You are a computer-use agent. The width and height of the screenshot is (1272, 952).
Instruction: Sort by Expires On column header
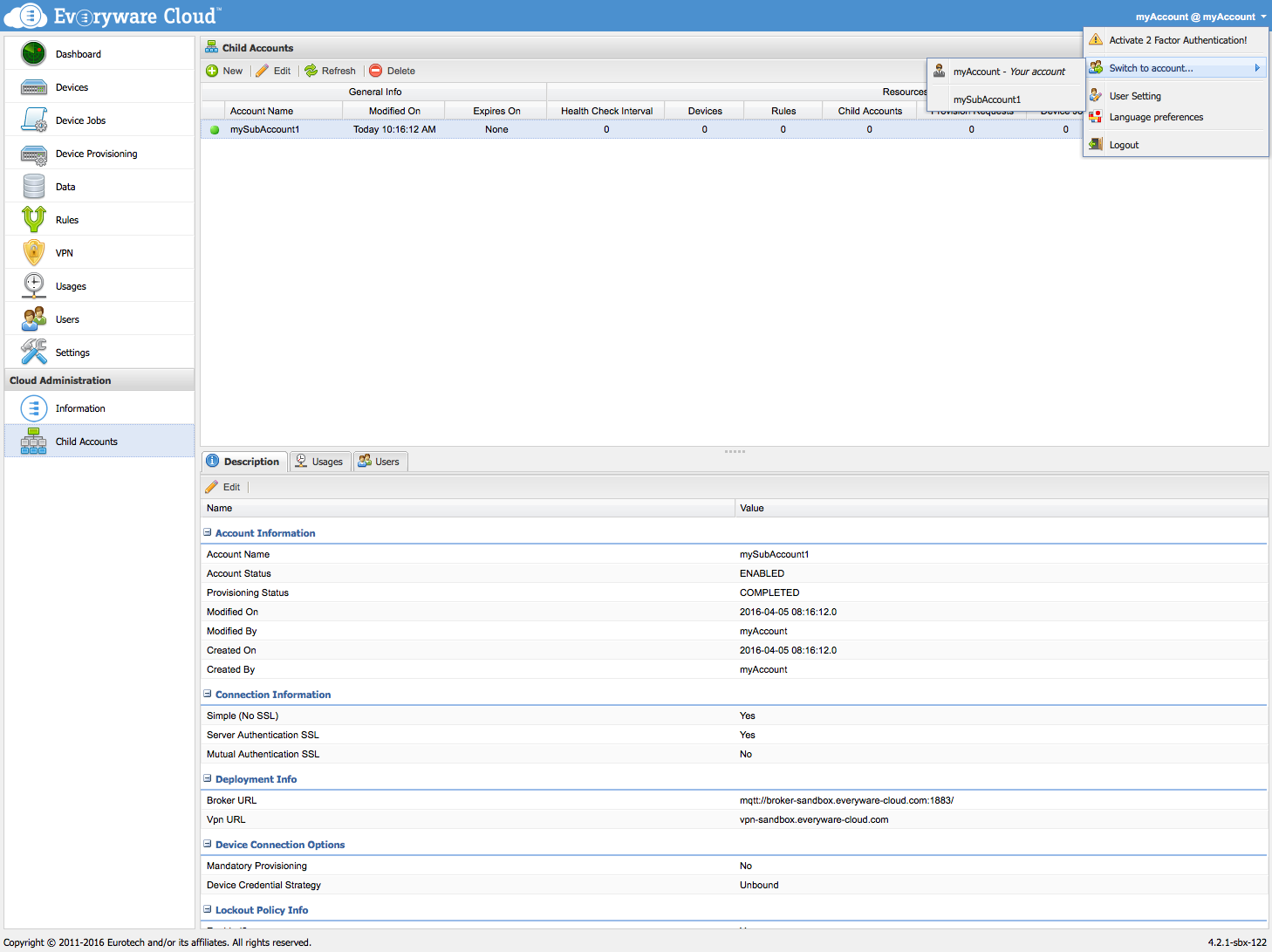496,111
